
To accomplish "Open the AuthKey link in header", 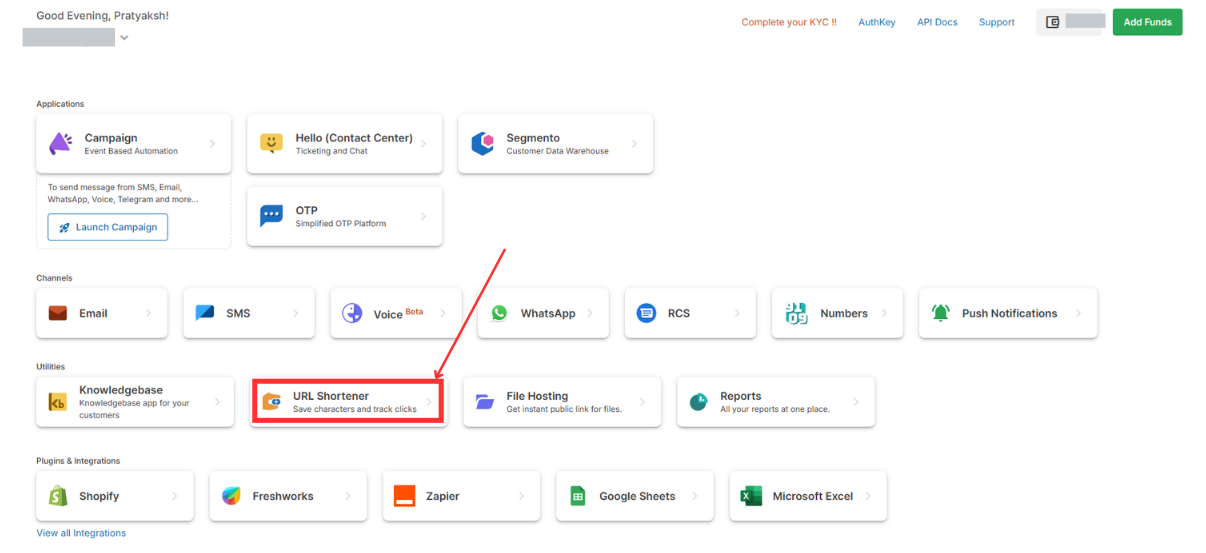I will tap(877, 22).
